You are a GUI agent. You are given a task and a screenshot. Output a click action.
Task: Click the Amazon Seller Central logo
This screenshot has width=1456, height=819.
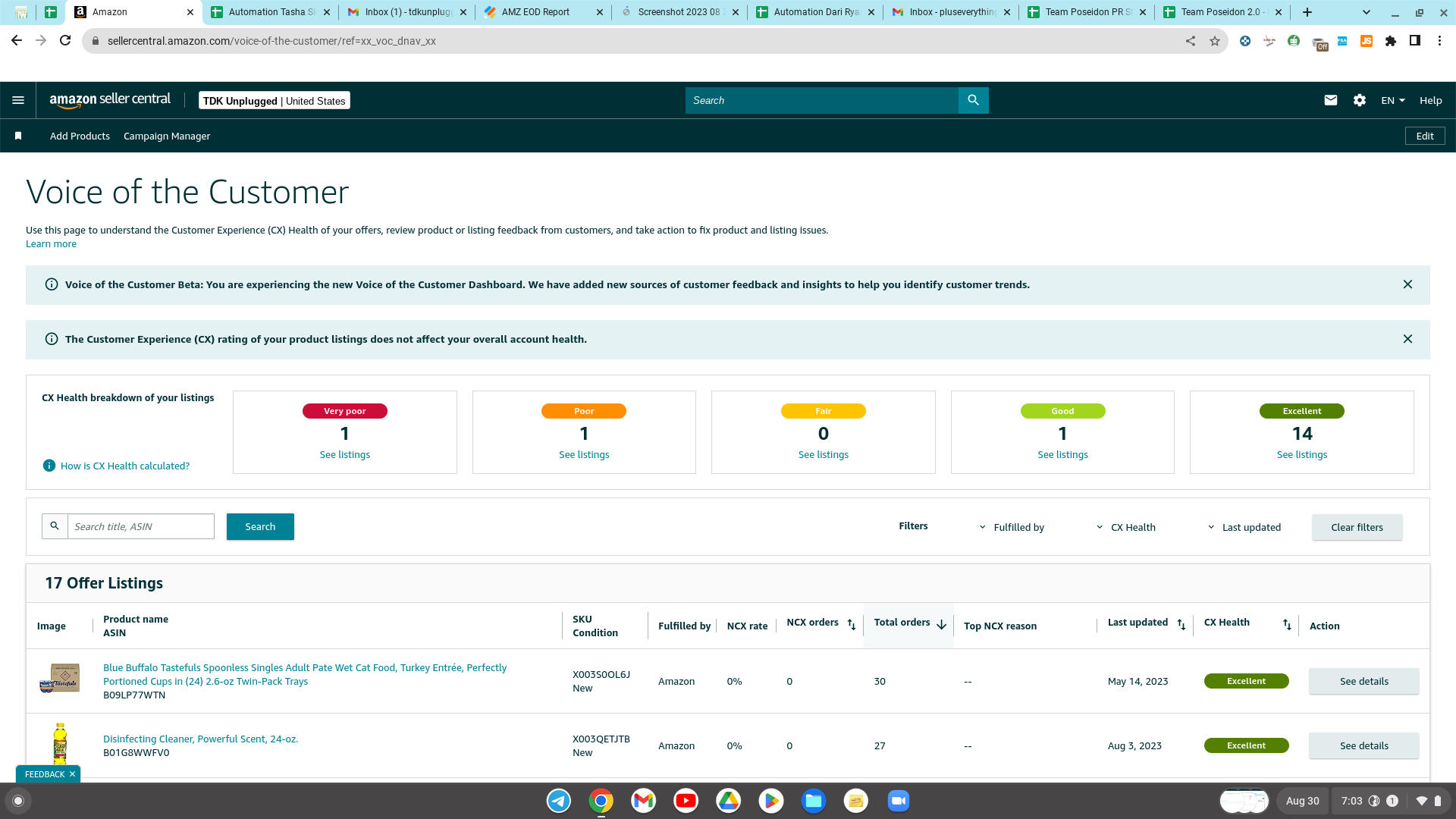click(110, 100)
